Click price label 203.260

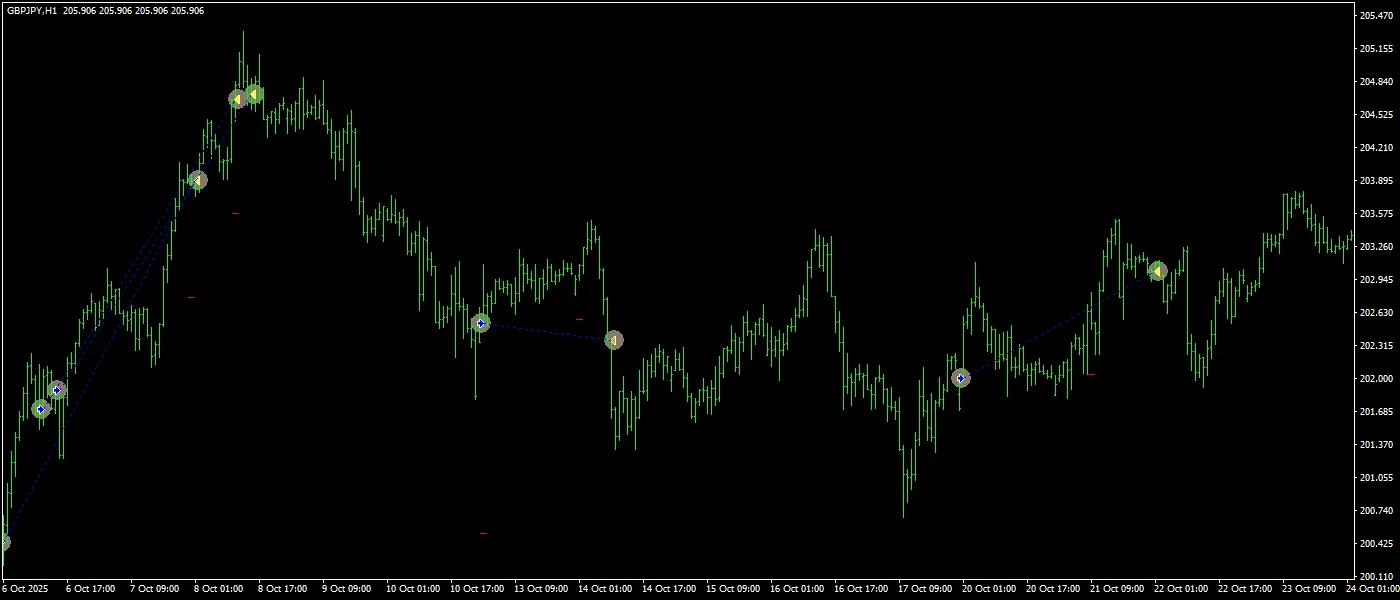click(1377, 247)
